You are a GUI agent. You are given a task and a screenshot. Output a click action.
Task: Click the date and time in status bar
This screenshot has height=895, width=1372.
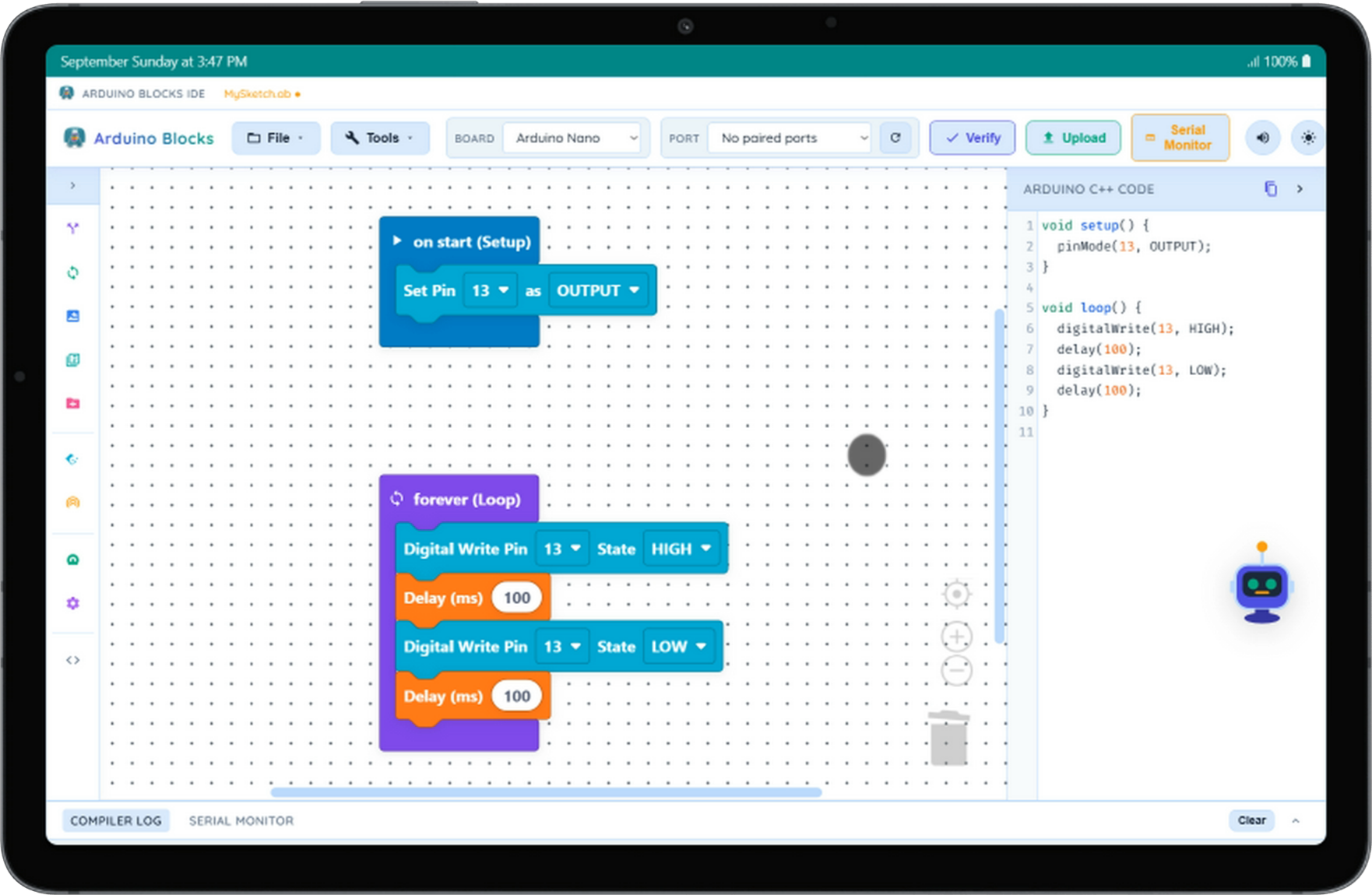[153, 61]
